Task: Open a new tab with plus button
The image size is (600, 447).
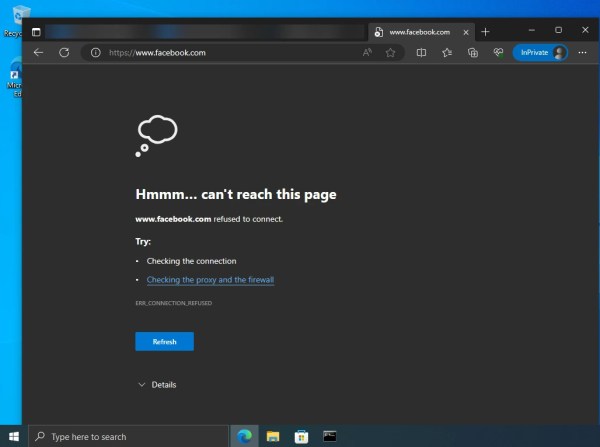Action: 485,32
